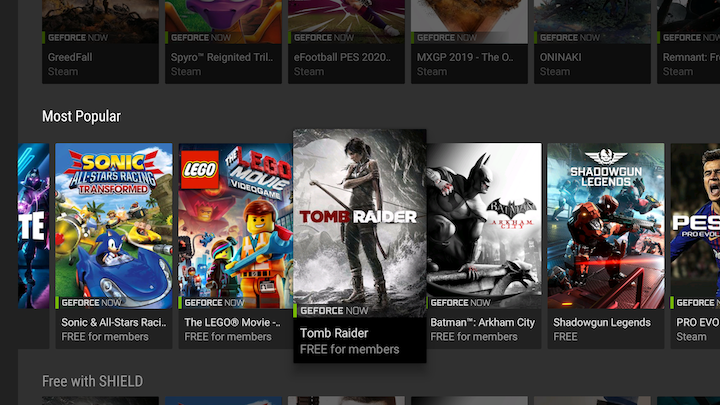Click the 'Most Popular' section heading

81,116
